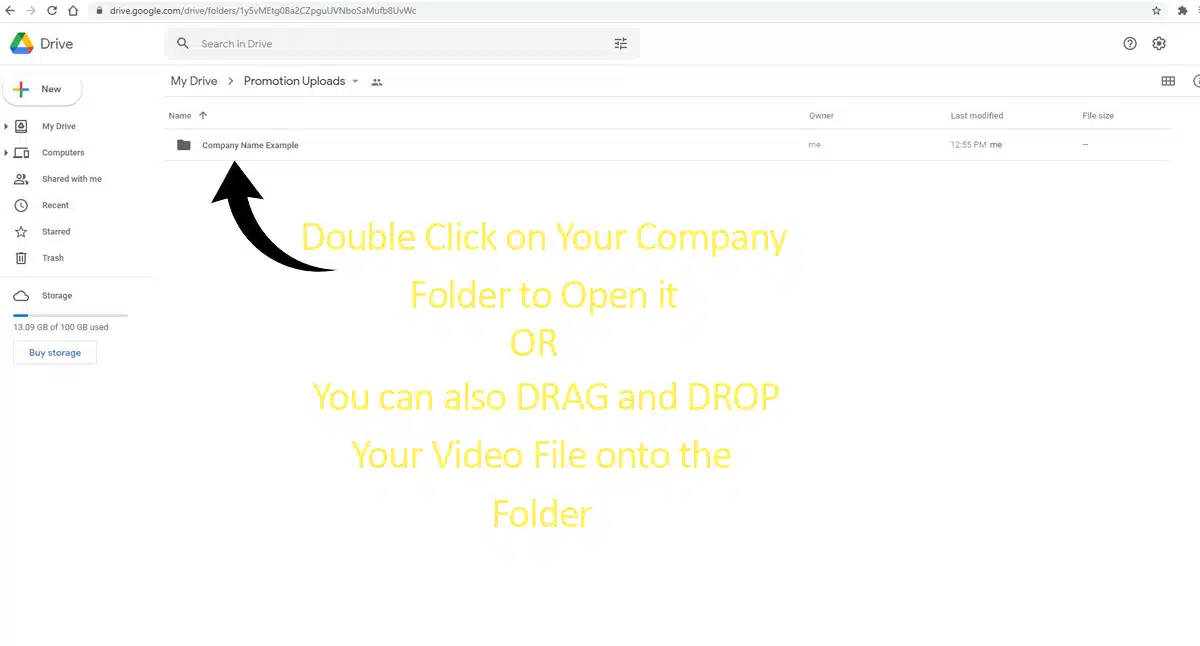Click the Buy storage button

coord(55,353)
